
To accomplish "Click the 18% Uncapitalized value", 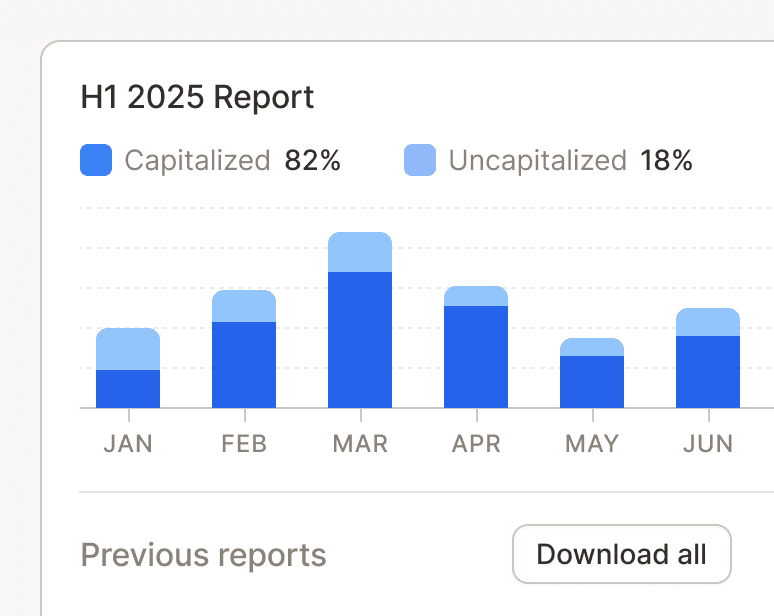I will click(666, 160).
